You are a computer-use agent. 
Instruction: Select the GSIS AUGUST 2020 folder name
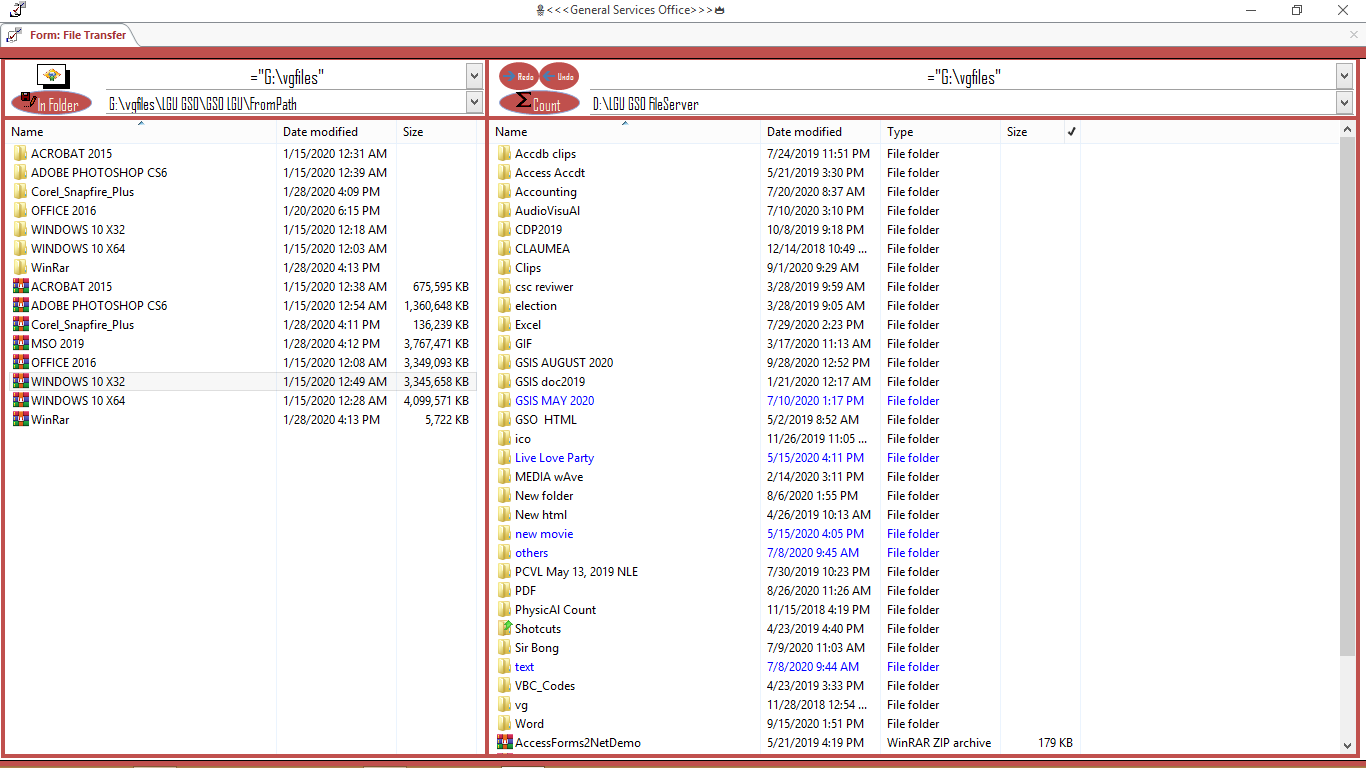564,363
